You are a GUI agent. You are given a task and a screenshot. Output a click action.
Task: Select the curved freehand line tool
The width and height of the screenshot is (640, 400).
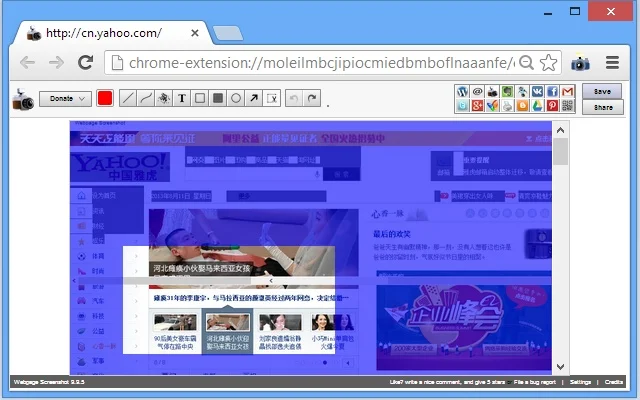146,98
